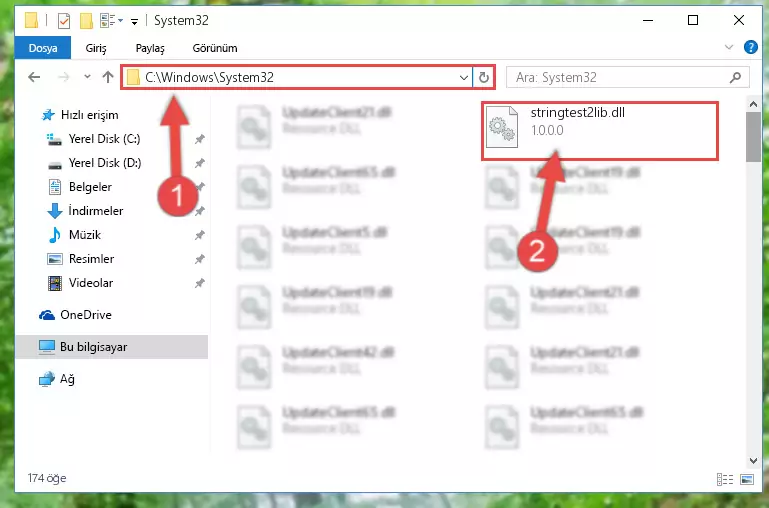Switch to the Görünüm ribbon tab
Screen dimensions: 769x508
(x=215, y=48)
